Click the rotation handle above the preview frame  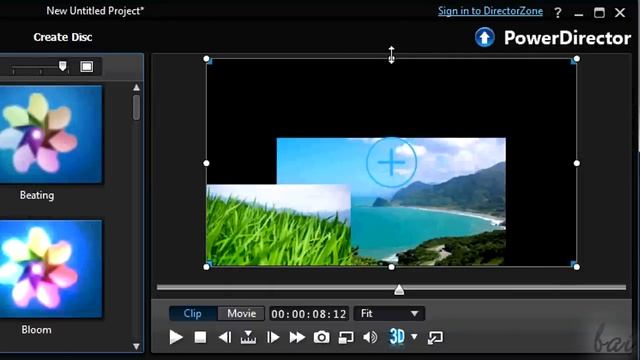point(391,55)
